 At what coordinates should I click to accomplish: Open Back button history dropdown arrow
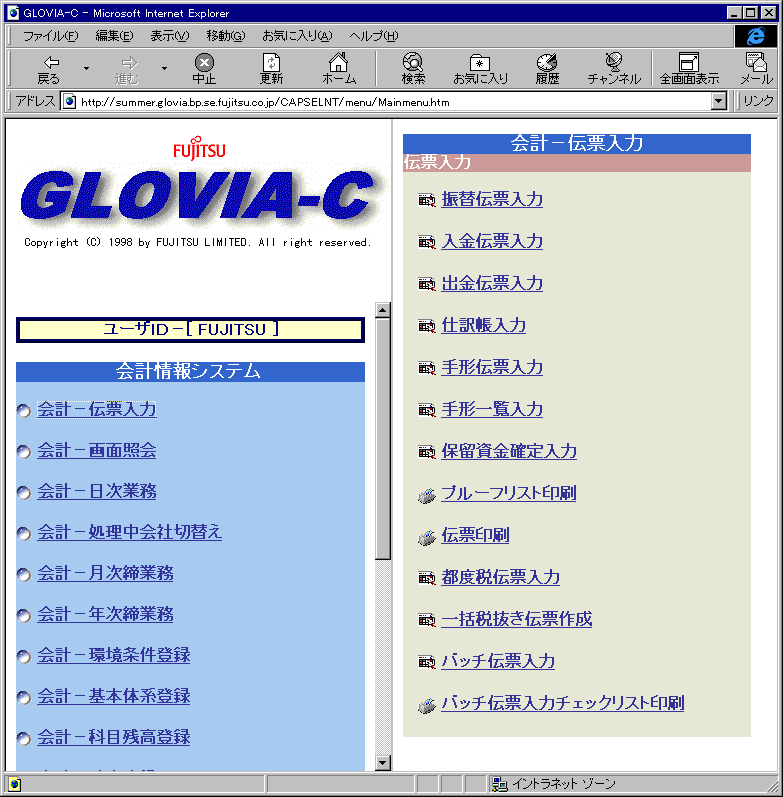point(86,69)
